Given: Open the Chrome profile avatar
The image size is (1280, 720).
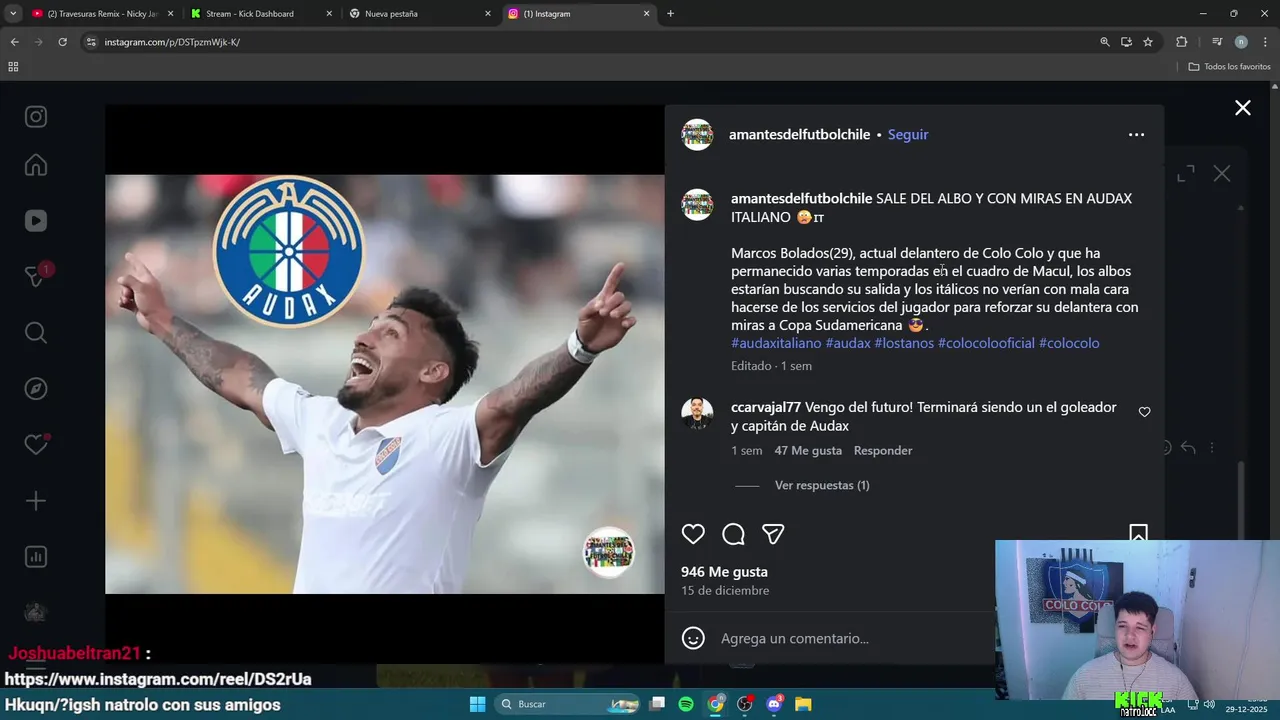Looking at the screenshot, I should click(1241, 42).
